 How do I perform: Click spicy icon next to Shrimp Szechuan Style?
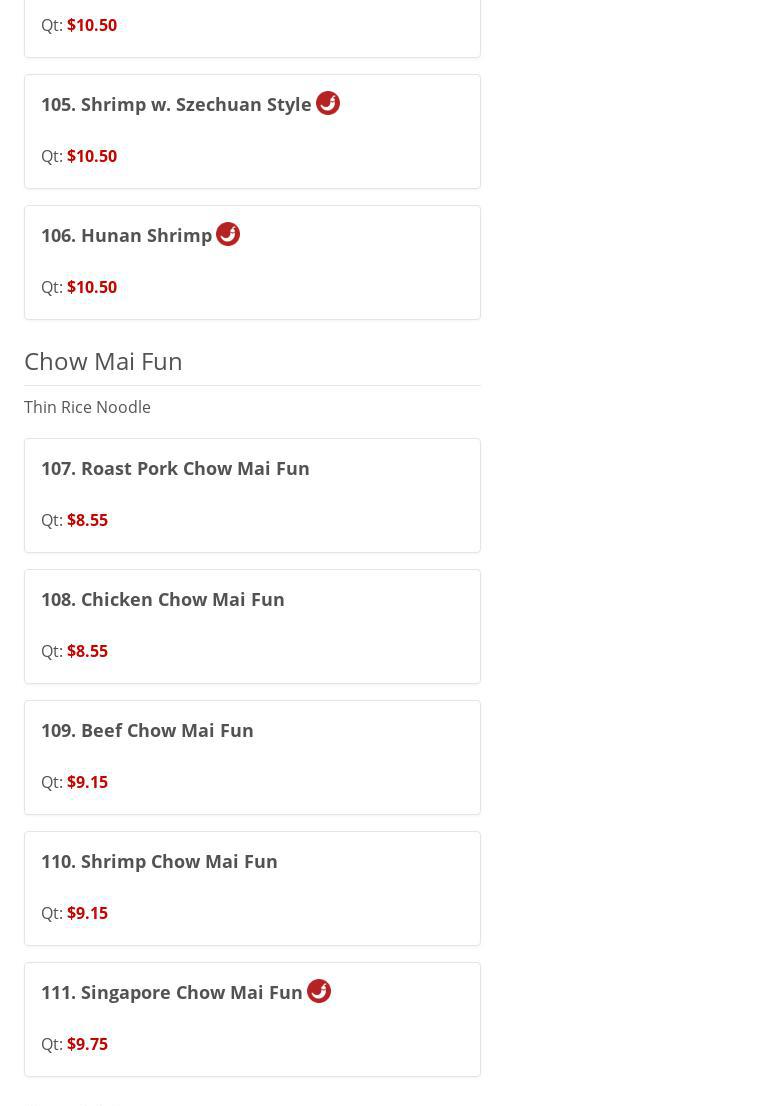click(328, 103)
